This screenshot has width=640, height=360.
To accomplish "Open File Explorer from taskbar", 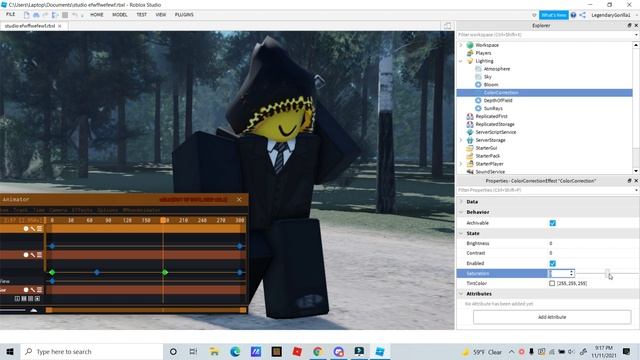I will click(x=214, y=351).
